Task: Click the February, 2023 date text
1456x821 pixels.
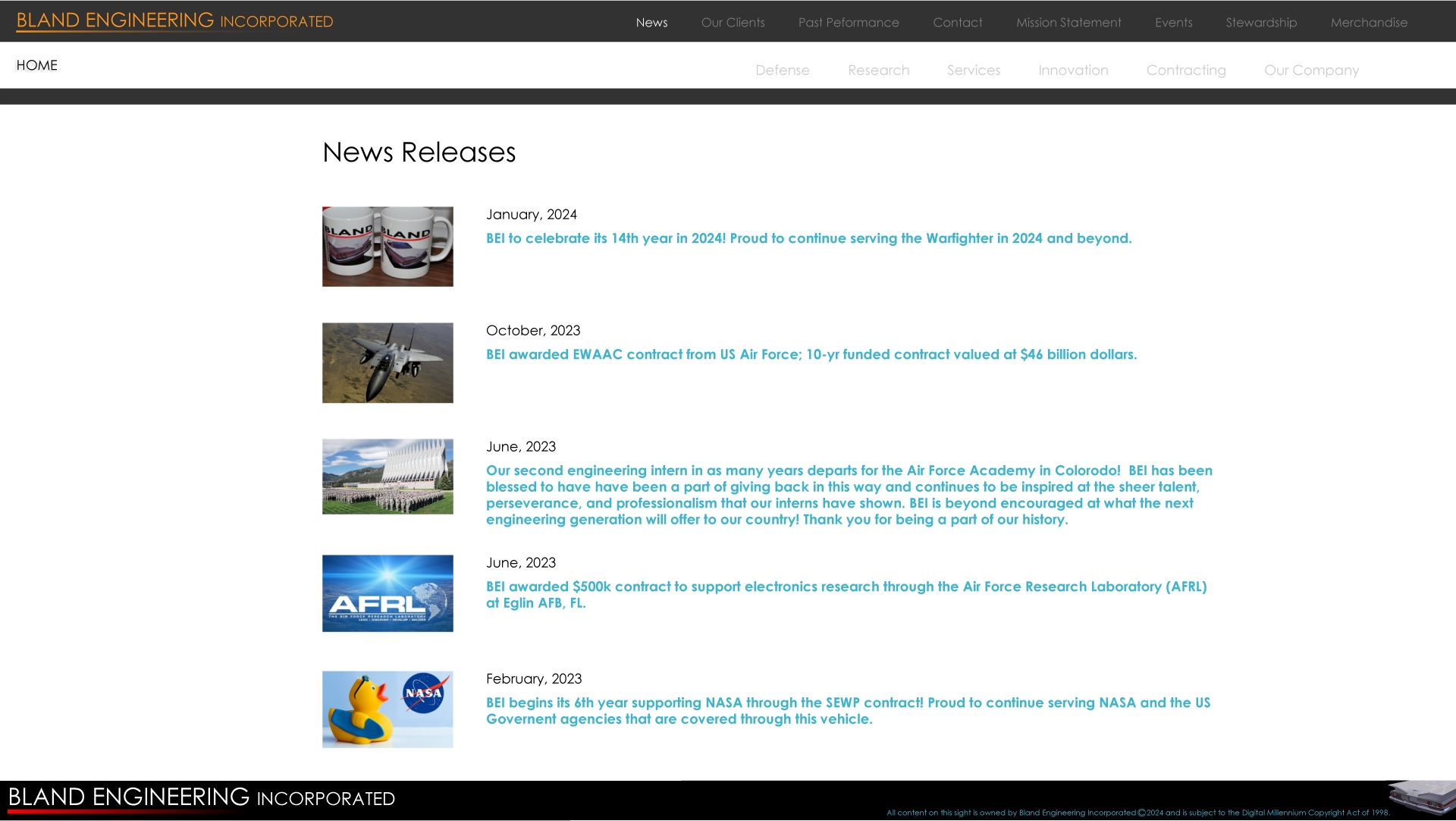Action: (x=534, y=679)
